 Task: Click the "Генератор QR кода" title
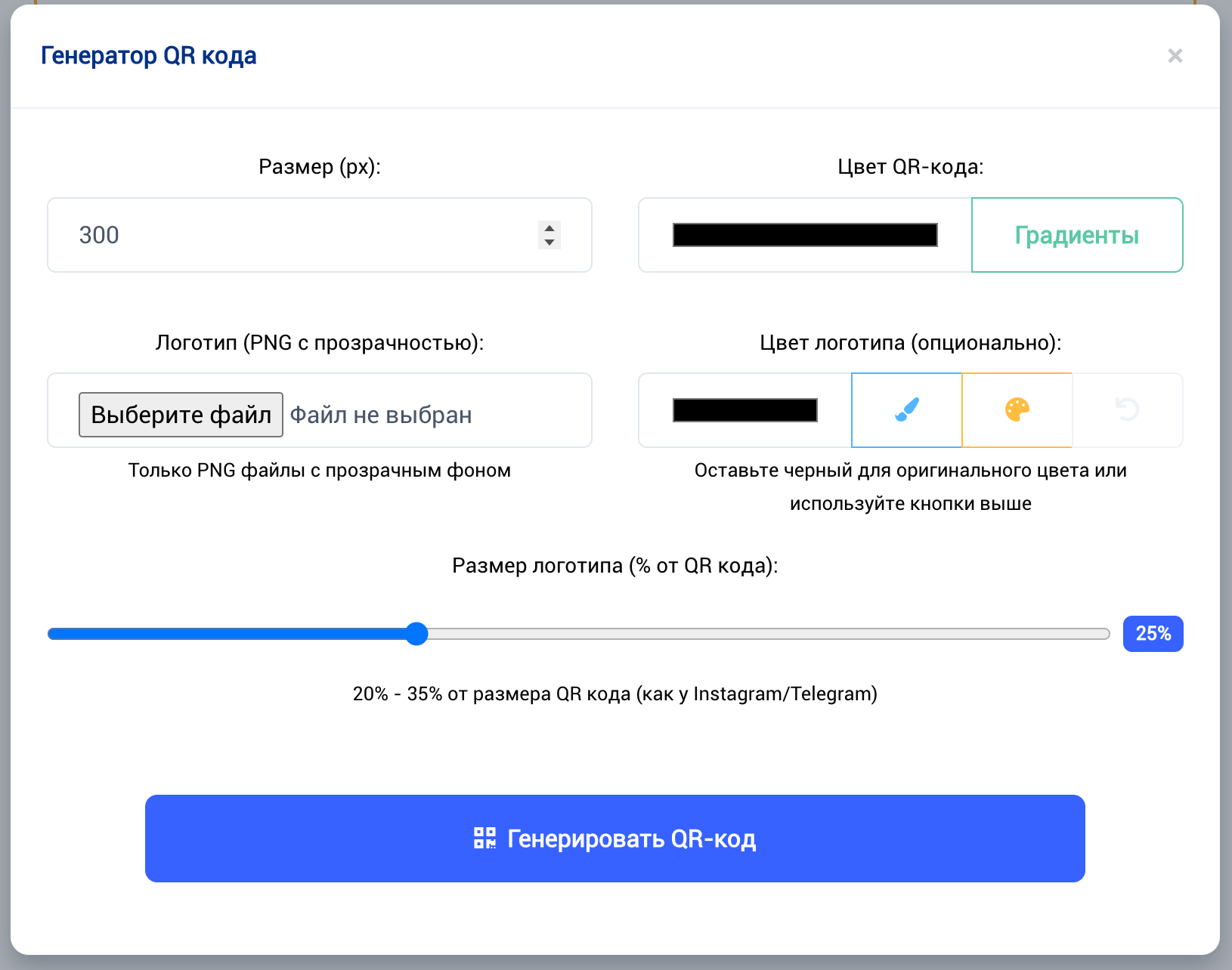pyautogui.click(x=148, y=54)
